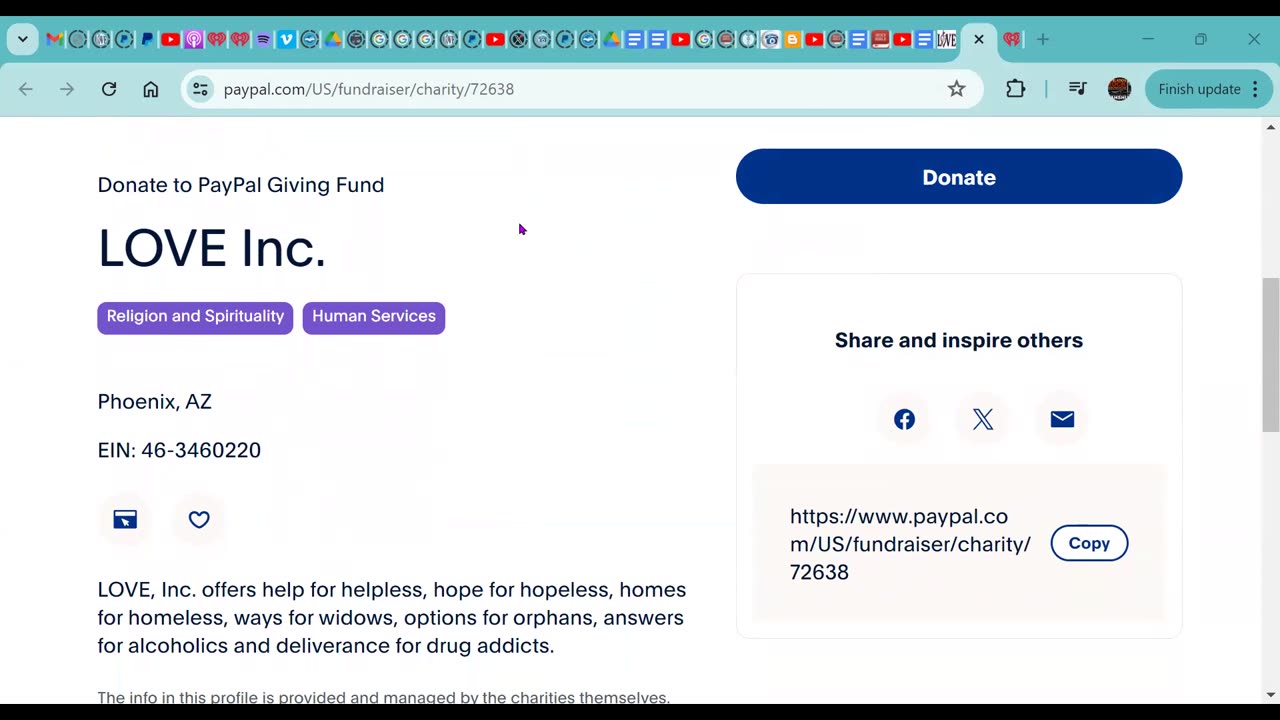This screenshot has height=720, width=1280.
Task: View site information icon
Action: 200,89
